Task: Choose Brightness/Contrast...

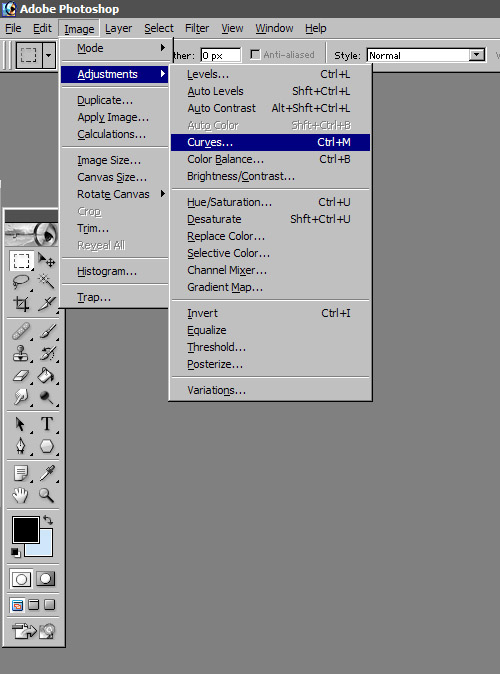Action: pos(270,176)
